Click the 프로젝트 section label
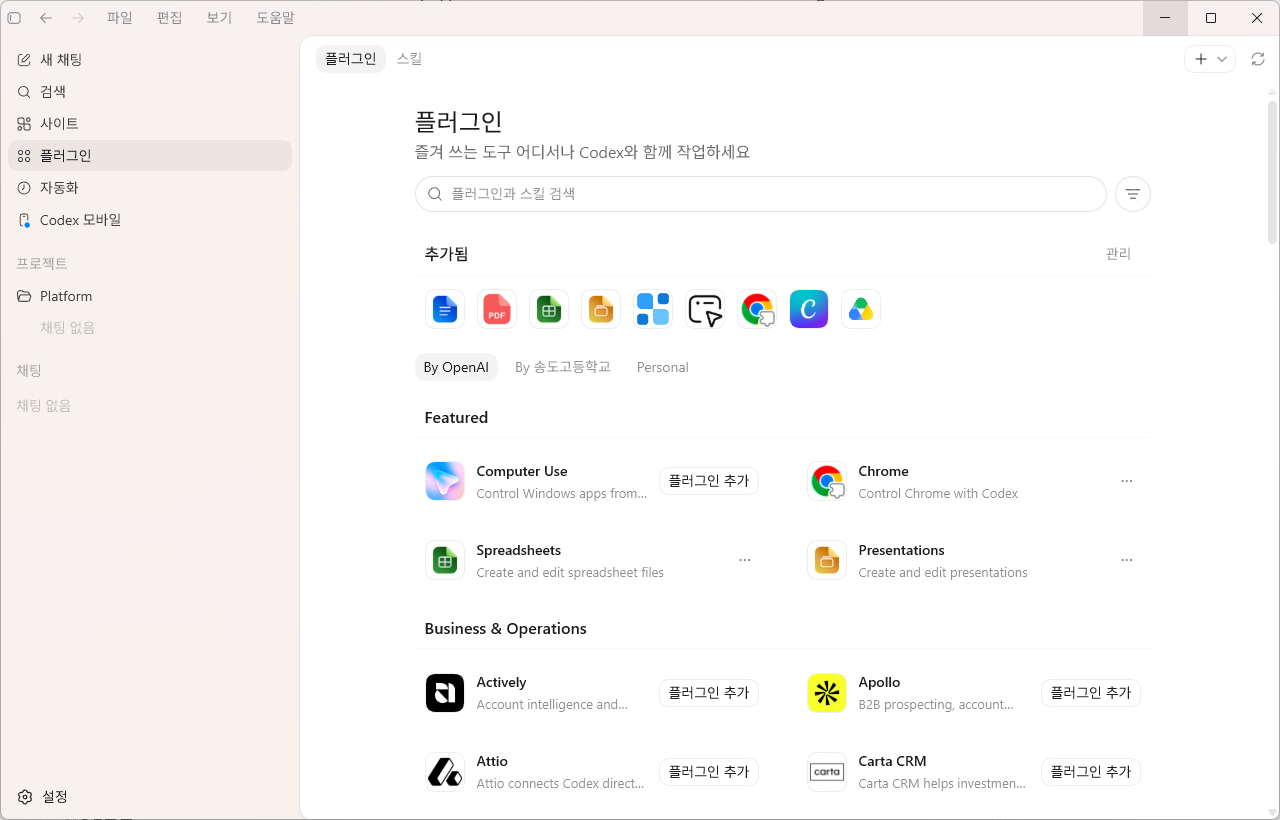Image resolution: width=1280 pixels, height=820 pixels. (x=42, y=264)
